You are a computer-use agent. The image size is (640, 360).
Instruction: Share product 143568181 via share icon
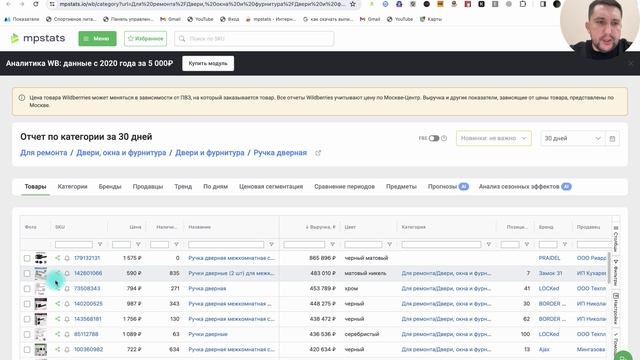(58, 319)
